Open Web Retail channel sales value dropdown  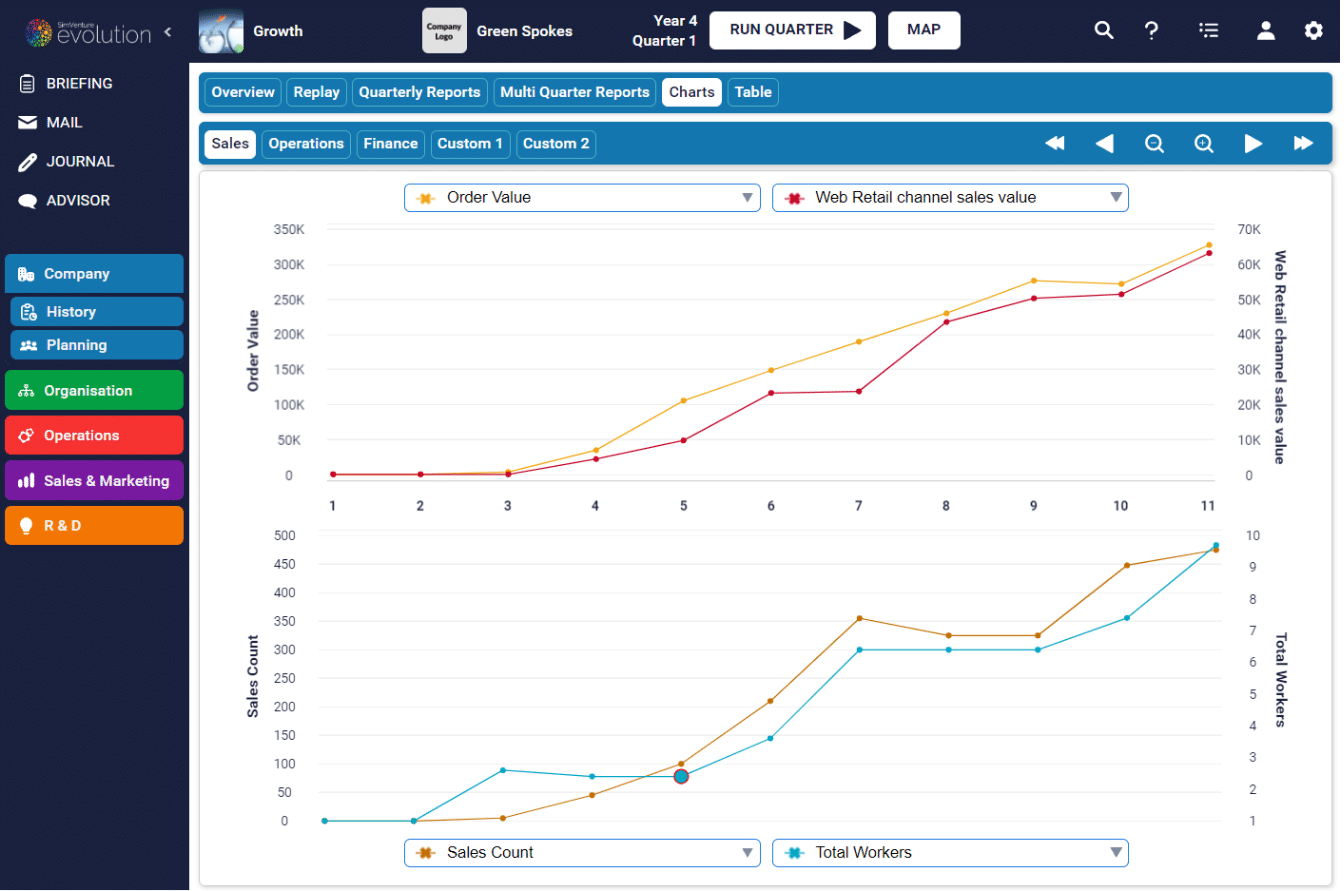(949, 198)
